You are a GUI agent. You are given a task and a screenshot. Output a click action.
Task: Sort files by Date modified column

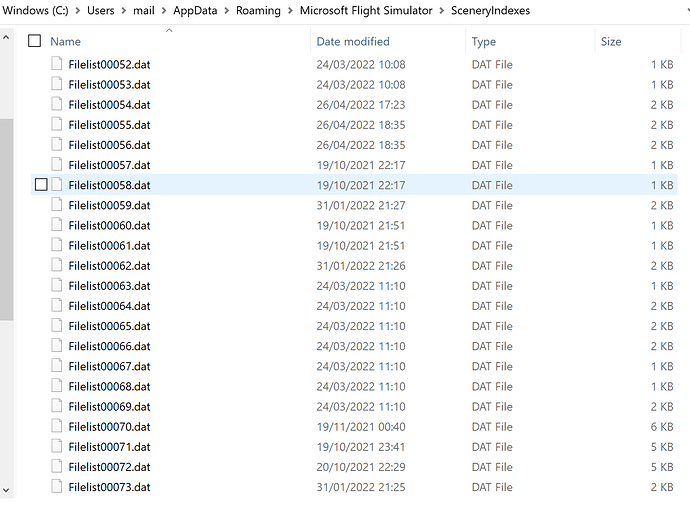pos(352,41)
